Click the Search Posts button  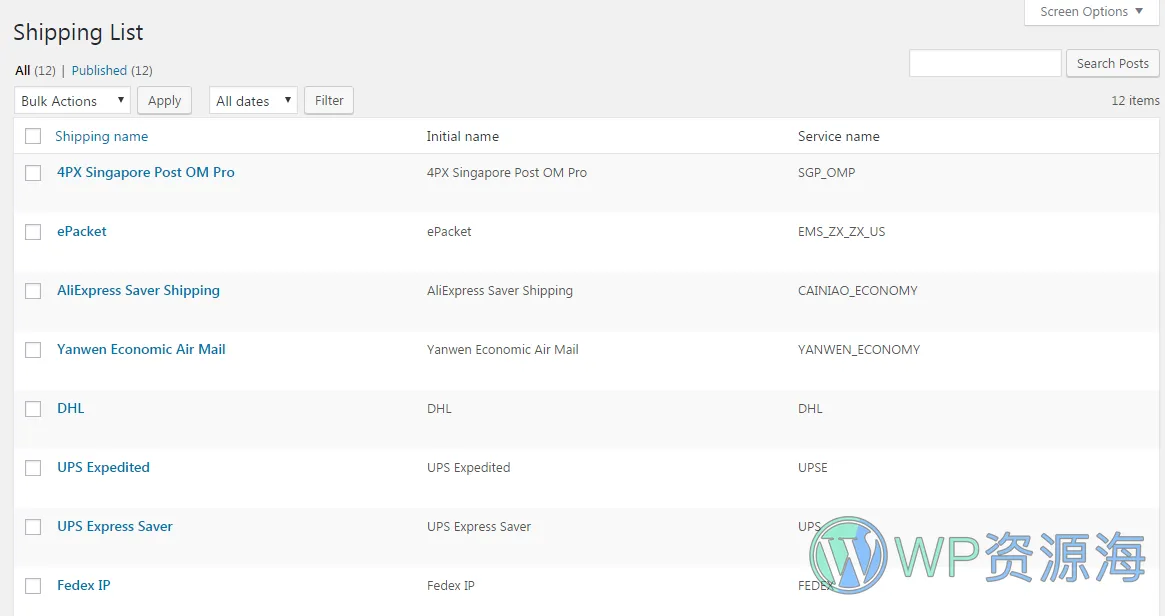click(1112, 63)
